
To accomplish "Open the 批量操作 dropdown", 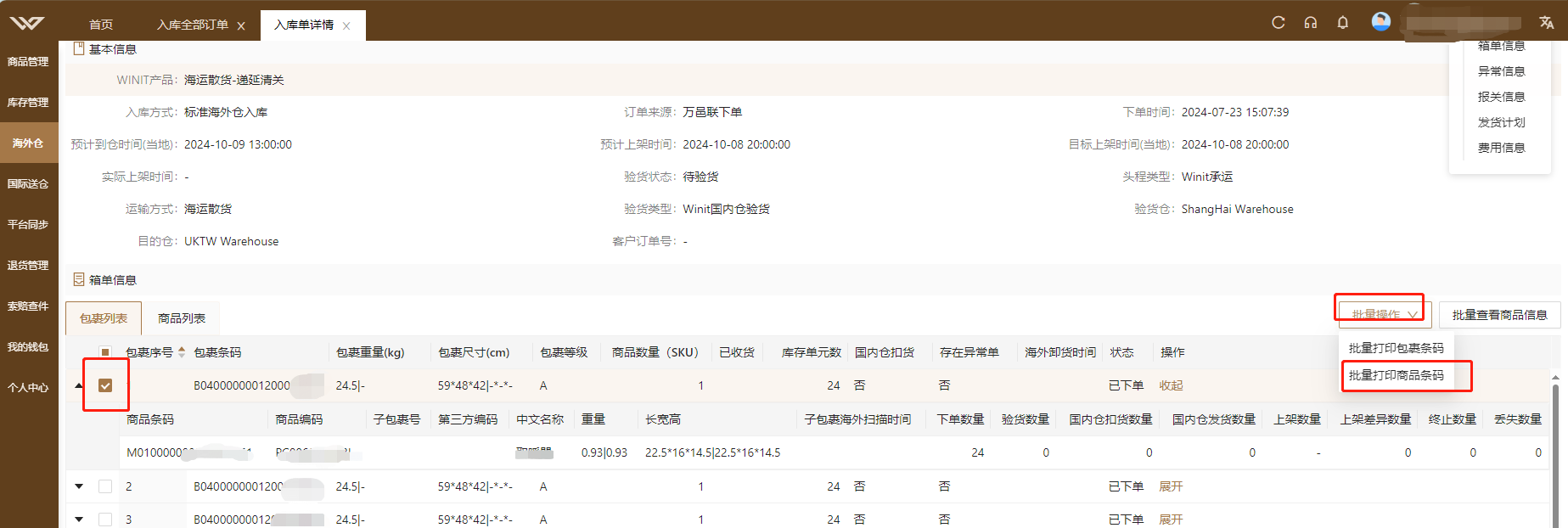I will (x=1385, y=315).
